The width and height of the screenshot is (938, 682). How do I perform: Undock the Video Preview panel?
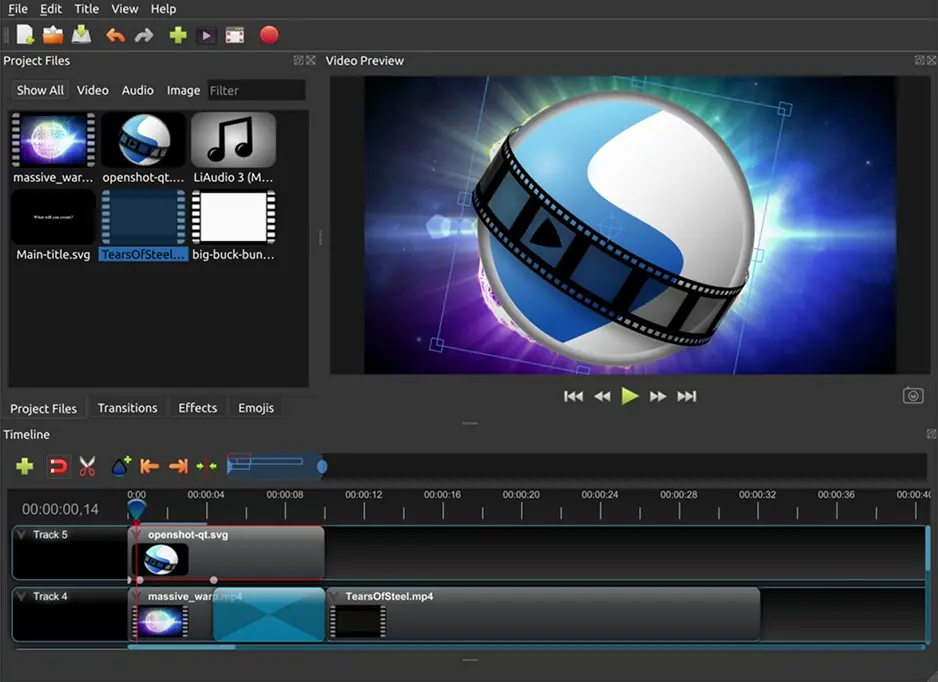coord(919,60)
